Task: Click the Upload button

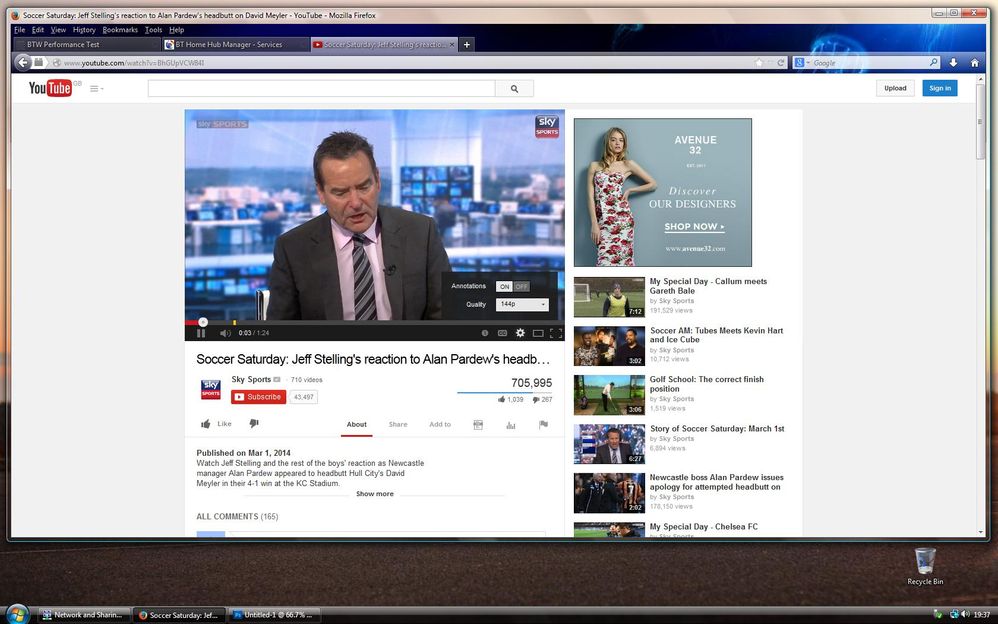Action: click(x=895, y=88)
